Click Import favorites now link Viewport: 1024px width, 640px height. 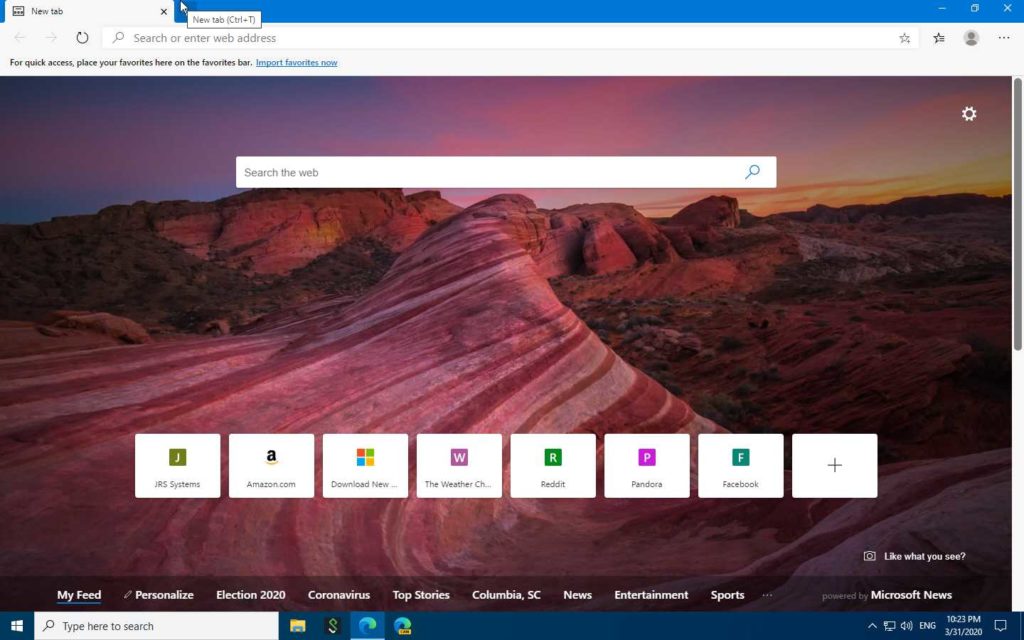coord(296,62)
